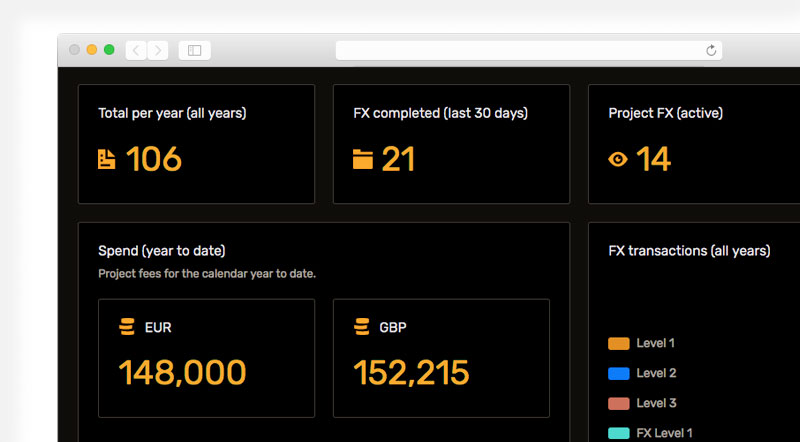Image resolution: width=800 pixels, height=442 pixels.
Task: Click the eye icon beside 14
Action: click(x=618, y=160)
